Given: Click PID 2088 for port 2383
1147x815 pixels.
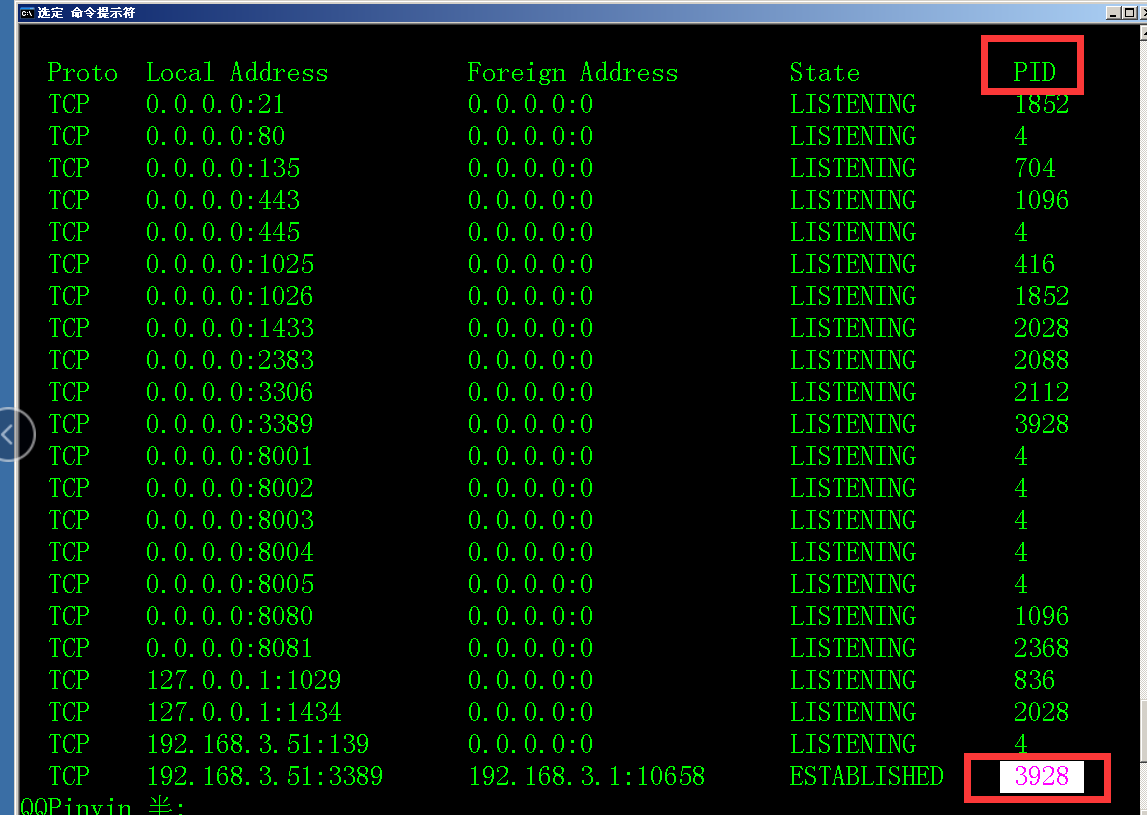Looking at the screenshot, I should (x=1042, y=361).
